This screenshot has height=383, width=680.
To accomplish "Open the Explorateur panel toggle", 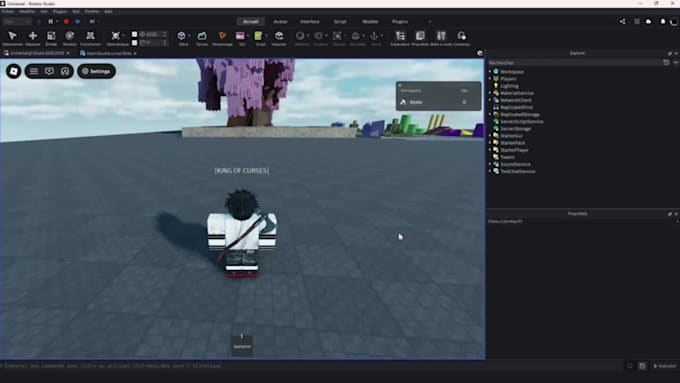I will (x=400, y=38).
